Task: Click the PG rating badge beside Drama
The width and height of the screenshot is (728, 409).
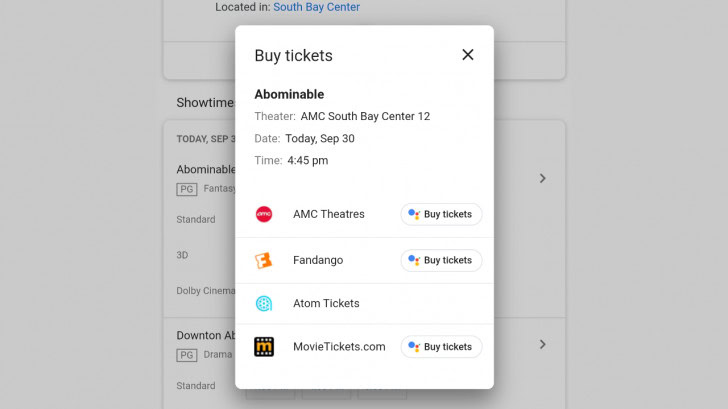Action: click(187, 354)
